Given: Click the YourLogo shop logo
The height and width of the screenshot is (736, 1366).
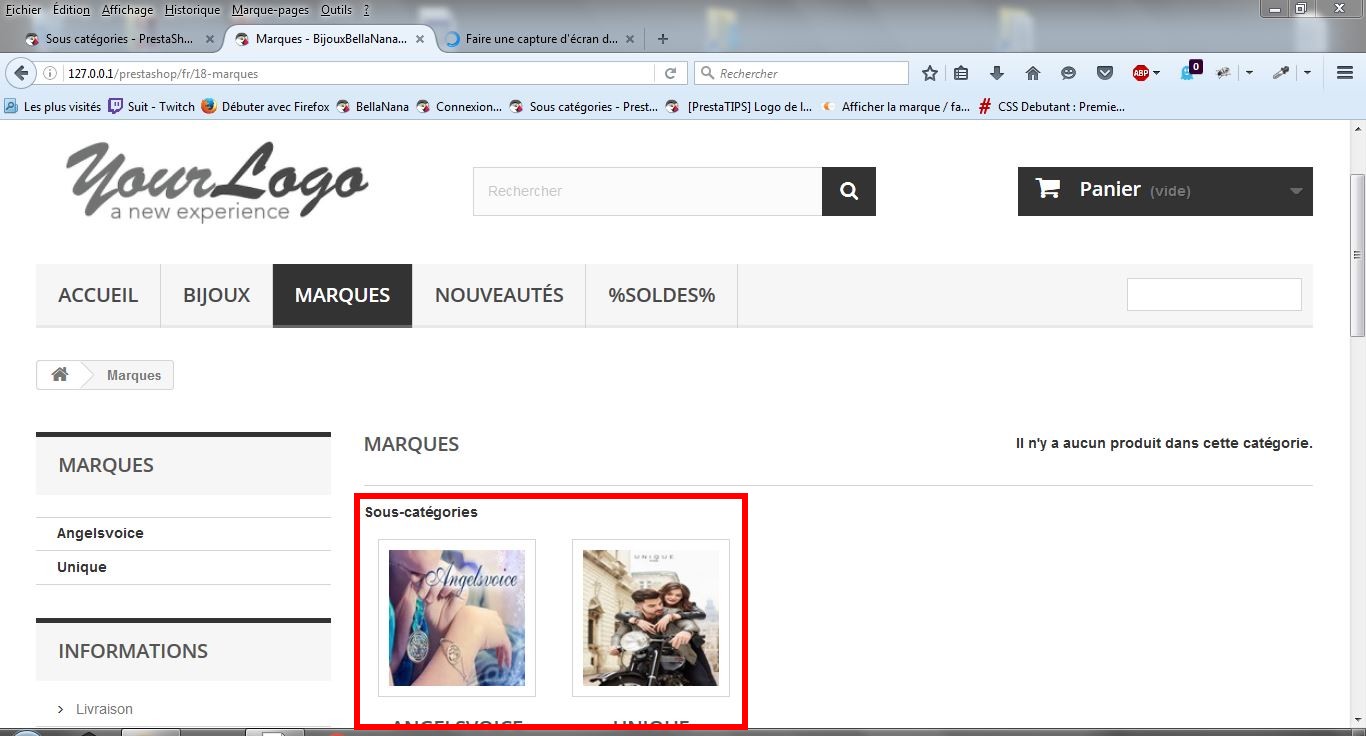Looking at the screenshot, I should click(x=217, y=181).
